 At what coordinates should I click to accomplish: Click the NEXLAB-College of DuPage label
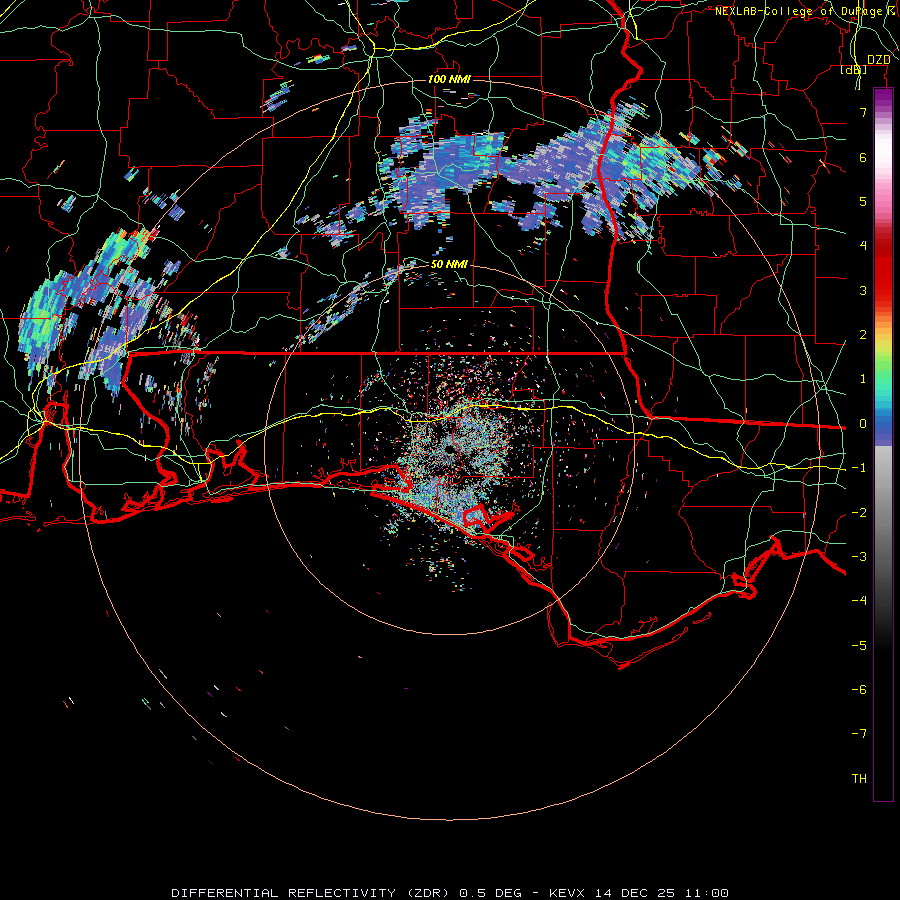coord(802,11)
